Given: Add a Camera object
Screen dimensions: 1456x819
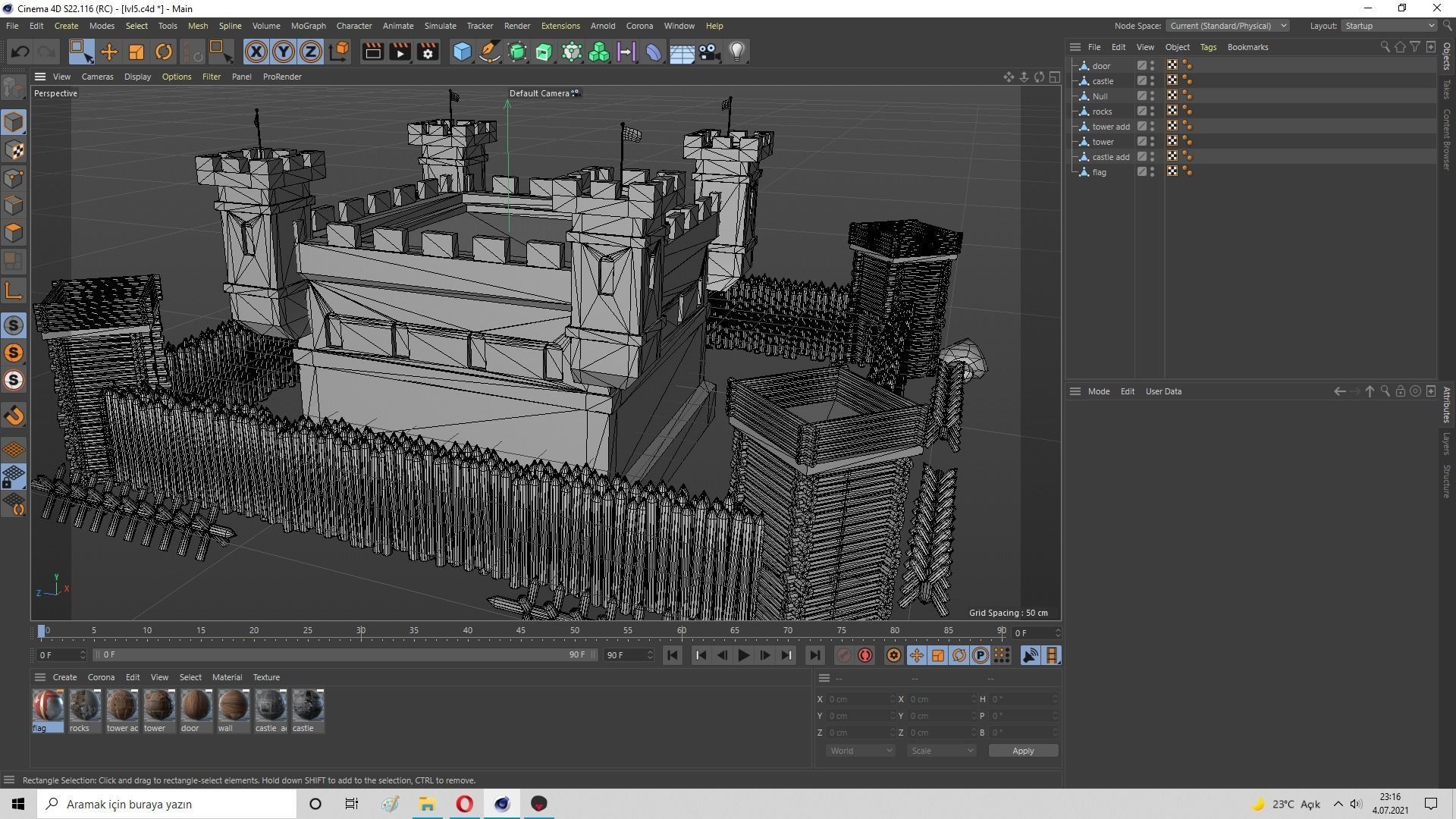Looking at the screenshot, I should [x=709, y=52].
